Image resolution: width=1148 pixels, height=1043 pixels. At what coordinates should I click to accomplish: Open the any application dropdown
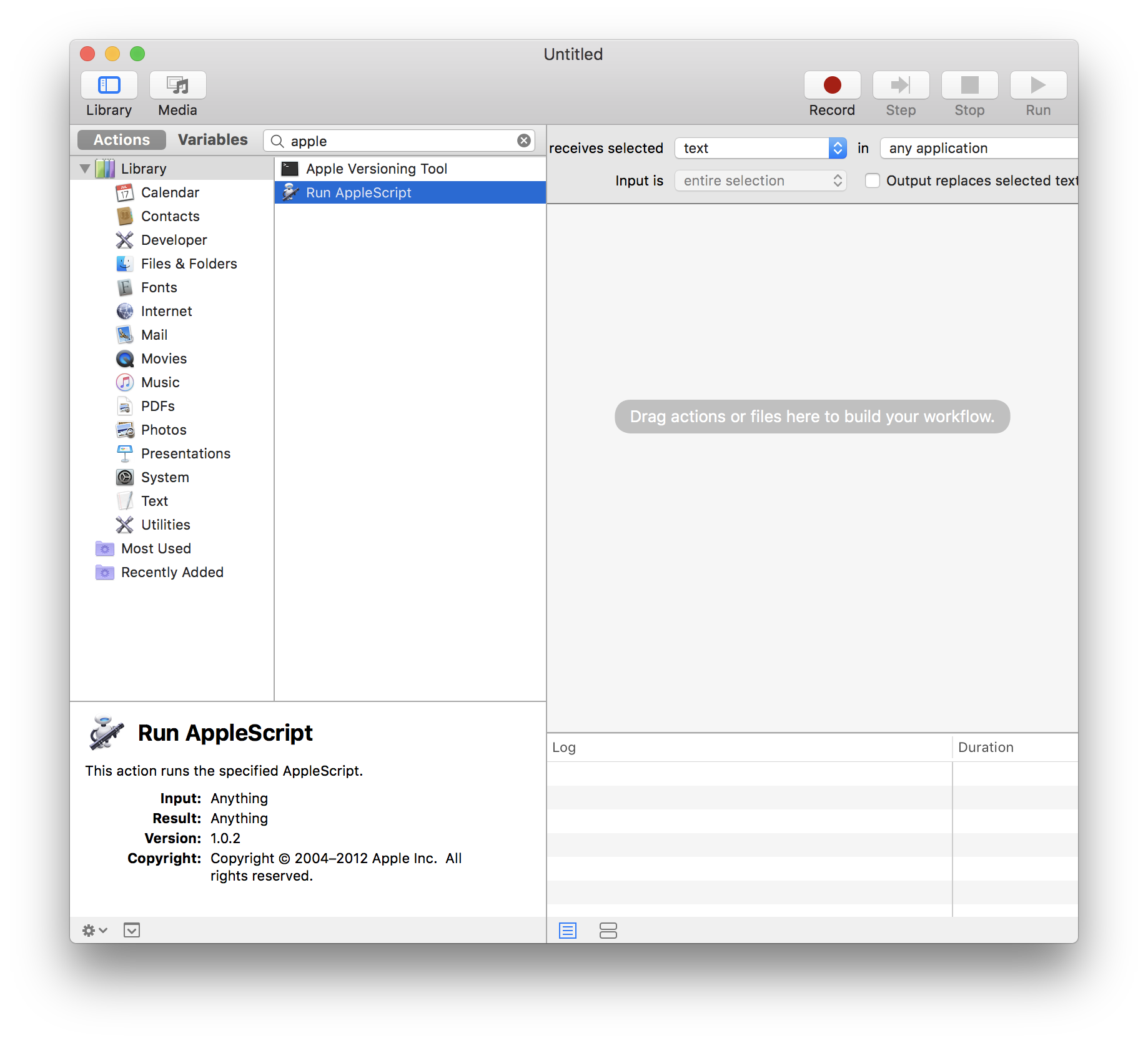(x=977, y=148)
